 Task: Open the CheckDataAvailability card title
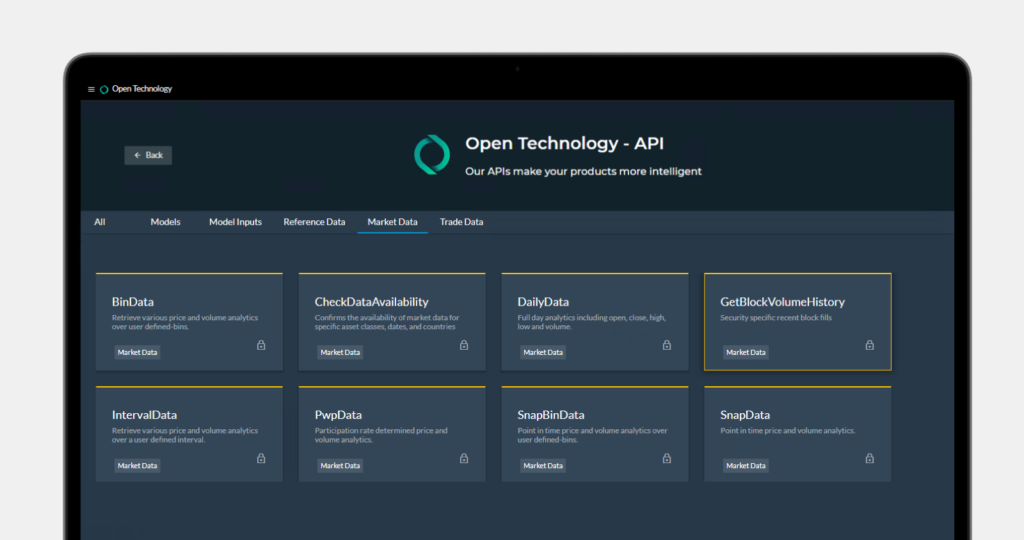point(372,302)
